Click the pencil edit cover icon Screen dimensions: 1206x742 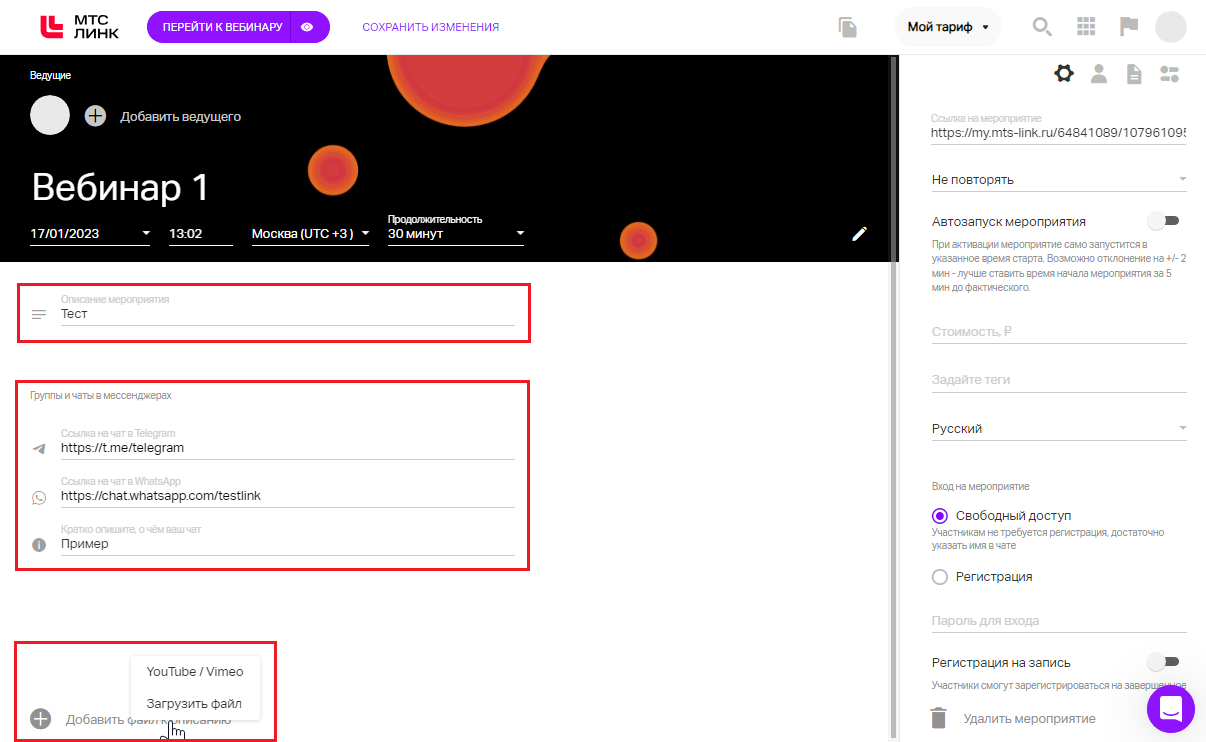(x=859, y=234)
